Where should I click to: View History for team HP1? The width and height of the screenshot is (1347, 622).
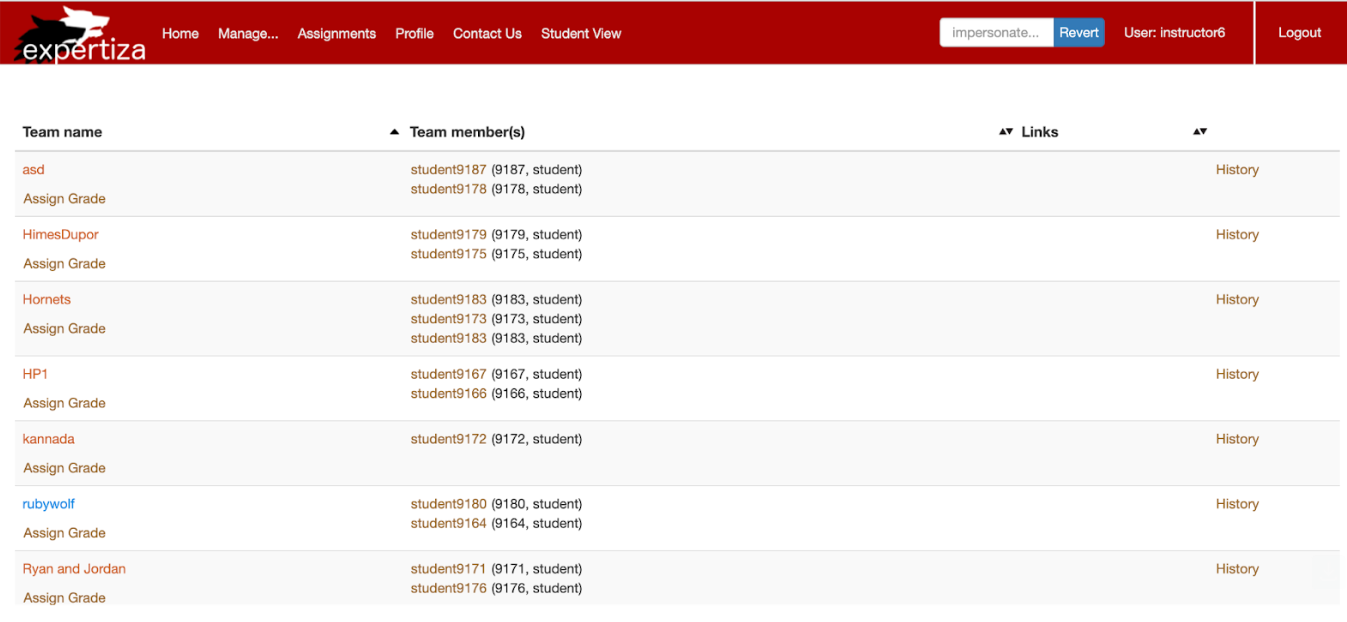1237,374
